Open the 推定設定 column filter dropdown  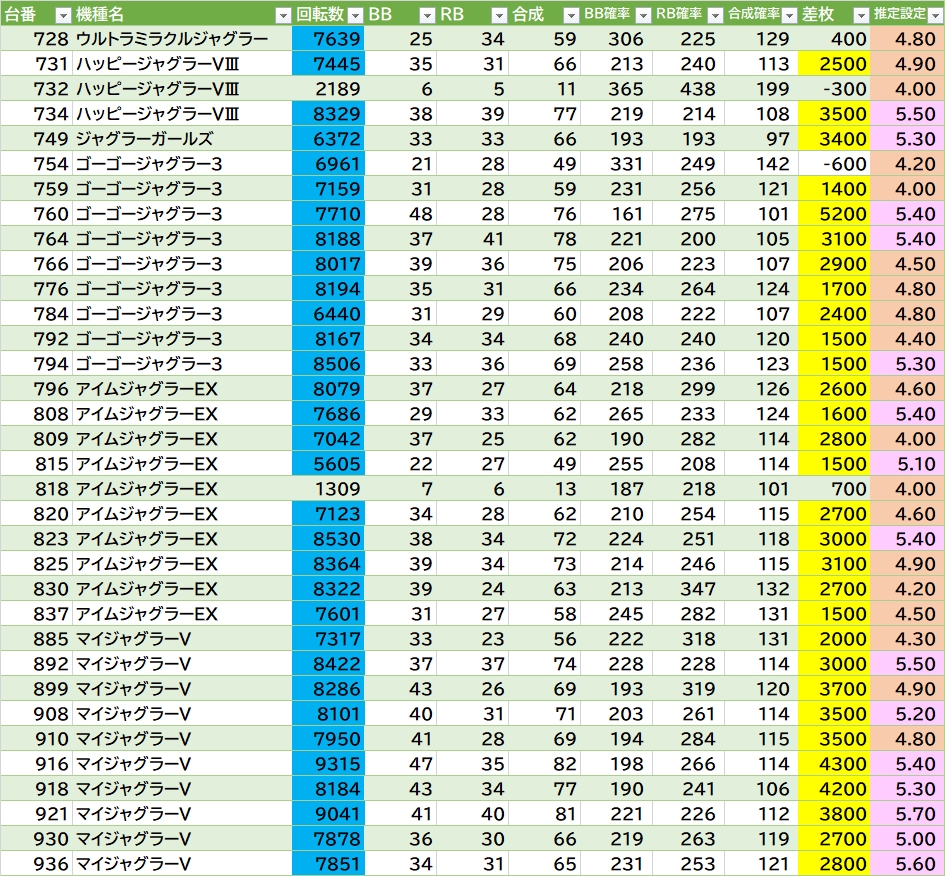click(935, 15)
